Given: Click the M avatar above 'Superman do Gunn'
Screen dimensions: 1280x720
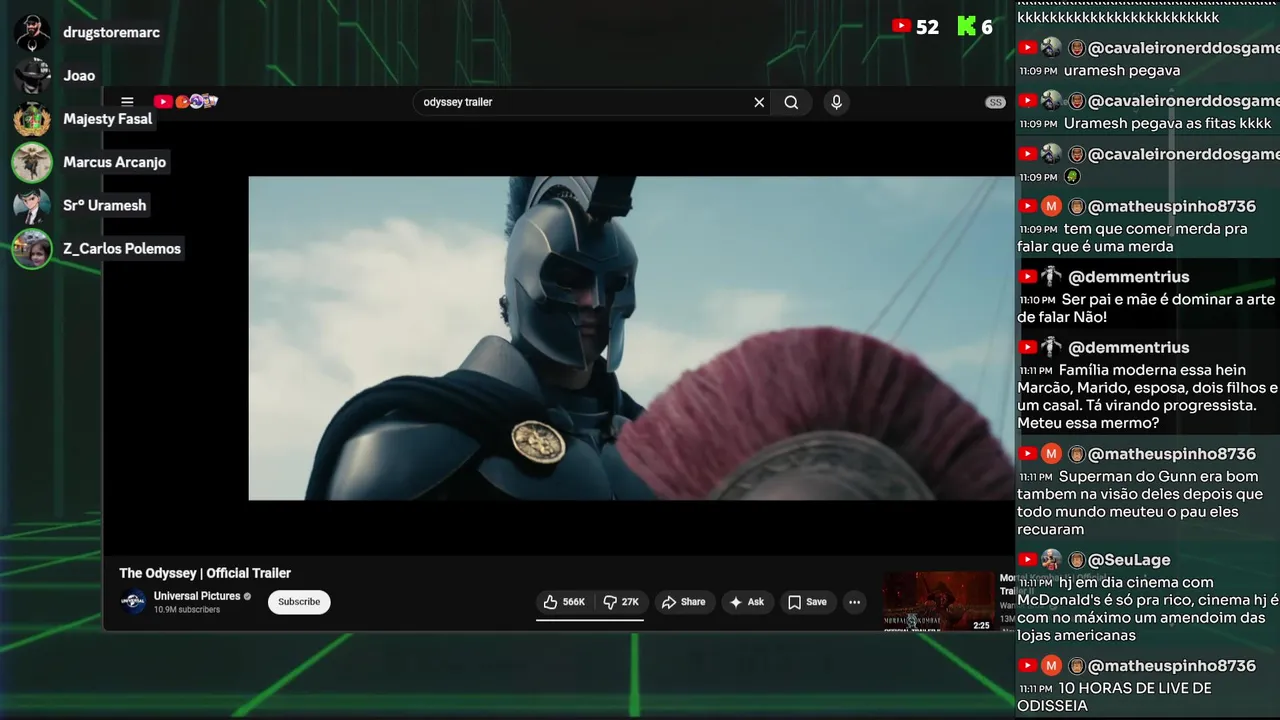Looking at the screenshot, I should point(1051,454).
